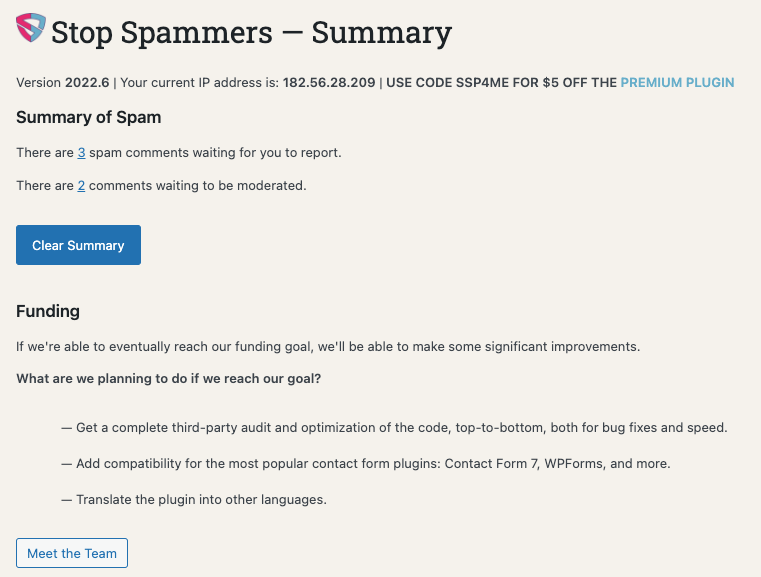Click the Meet the Team button
The height and width of the screenshot is (577, 761).
72,553
